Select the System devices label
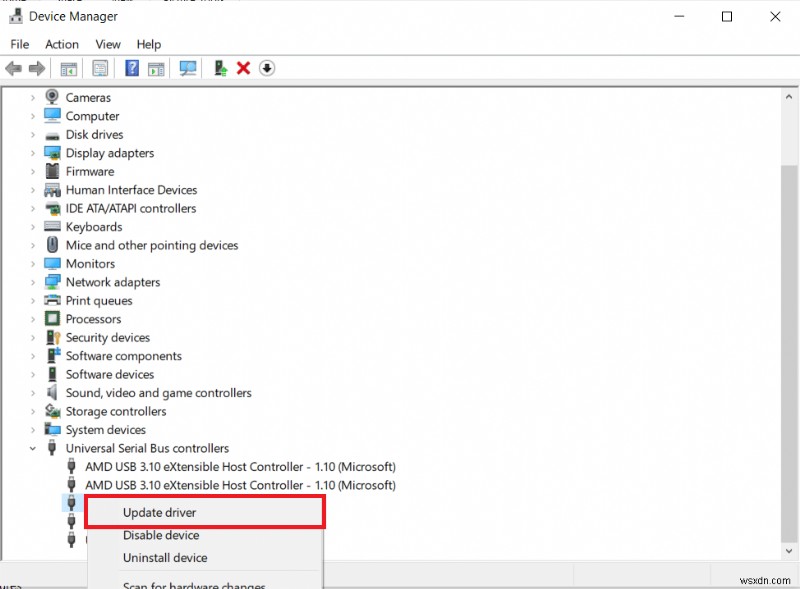This screenshot has width=800, height=589. [106, 430]
